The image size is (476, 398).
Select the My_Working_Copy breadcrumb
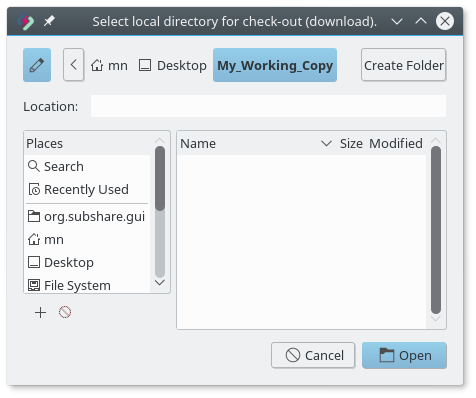pos(275,65)
